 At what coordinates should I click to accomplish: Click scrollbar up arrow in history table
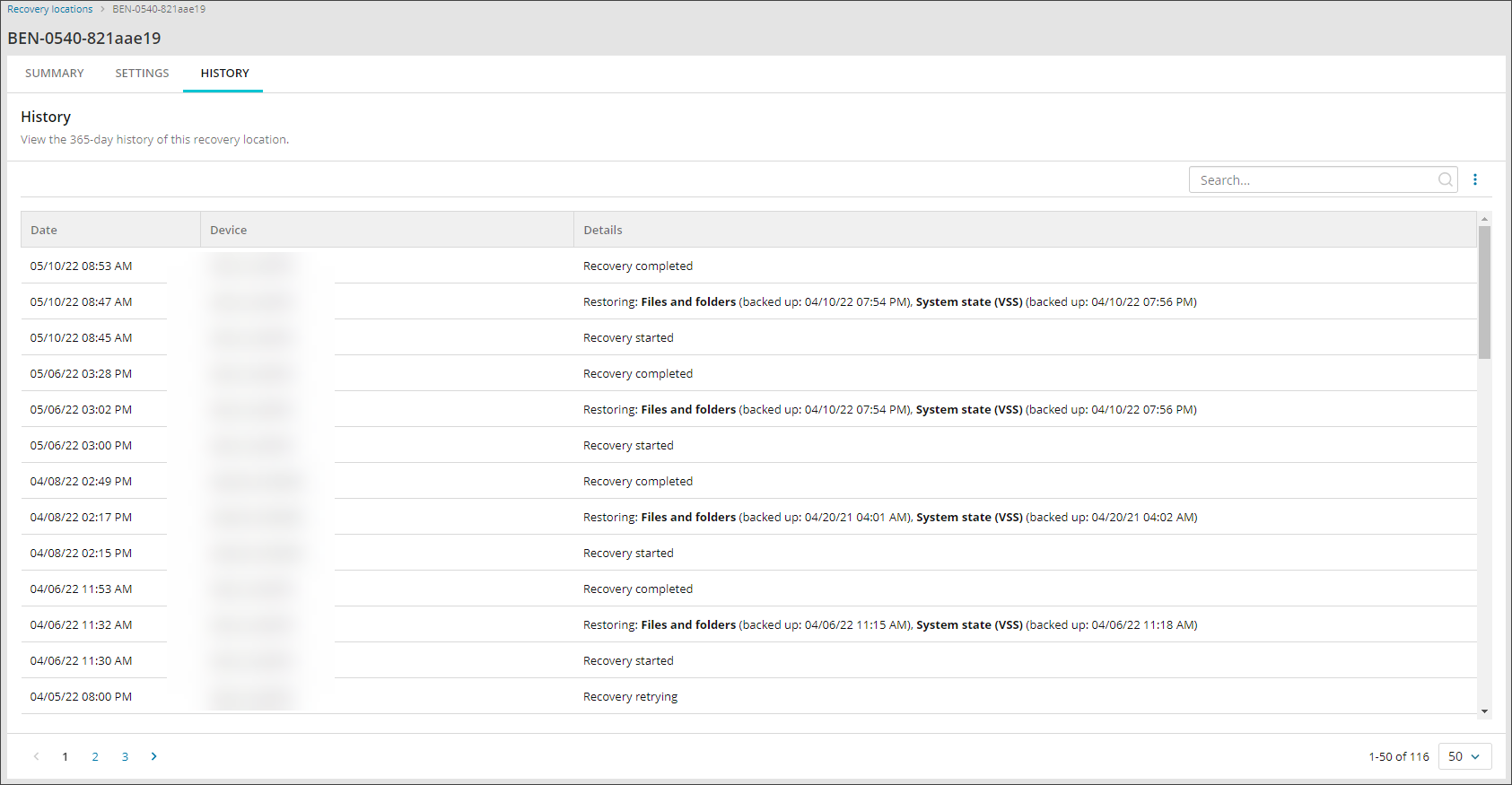pos(1484,219)
